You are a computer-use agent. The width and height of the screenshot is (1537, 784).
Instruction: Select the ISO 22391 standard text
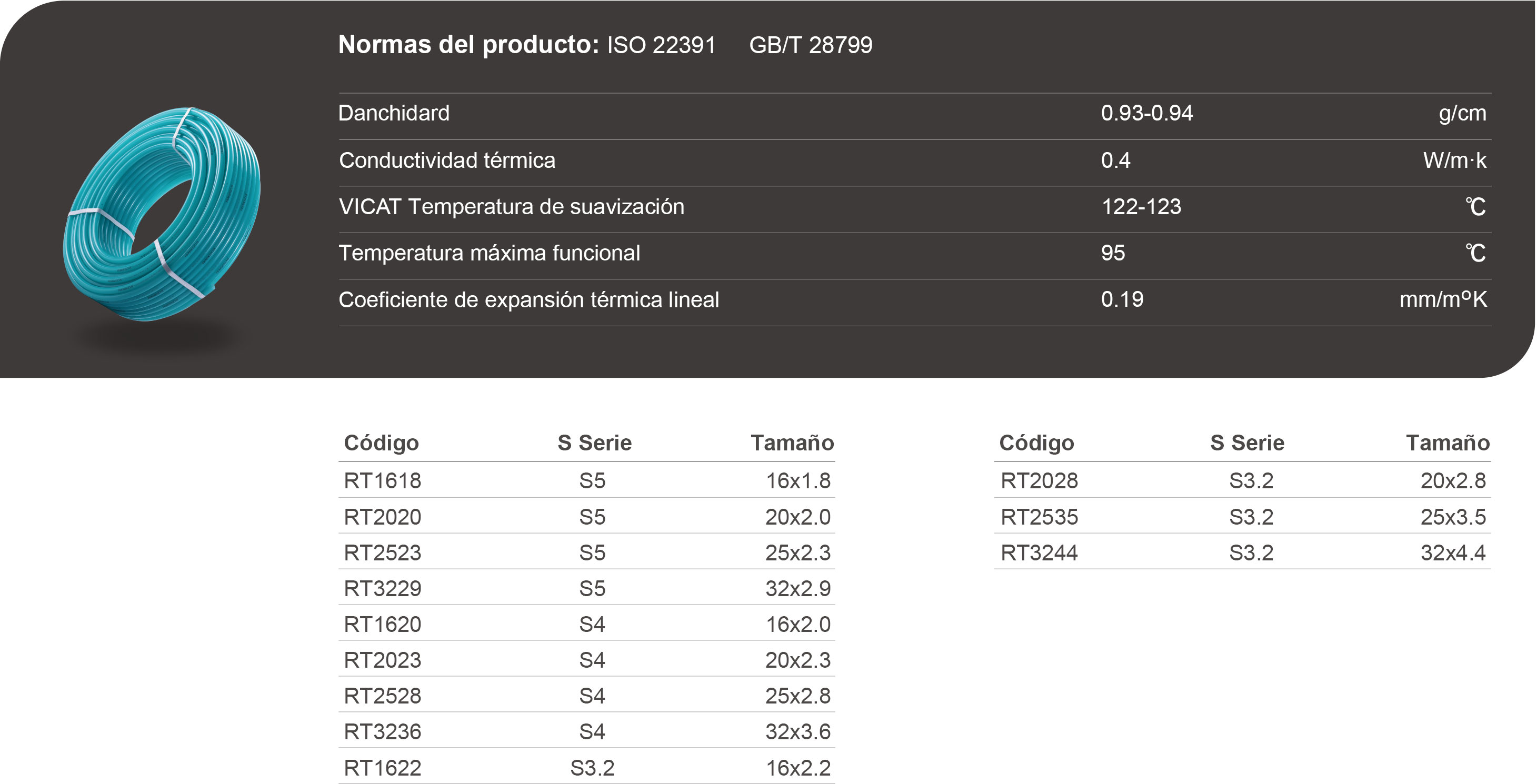pos(661,45)
